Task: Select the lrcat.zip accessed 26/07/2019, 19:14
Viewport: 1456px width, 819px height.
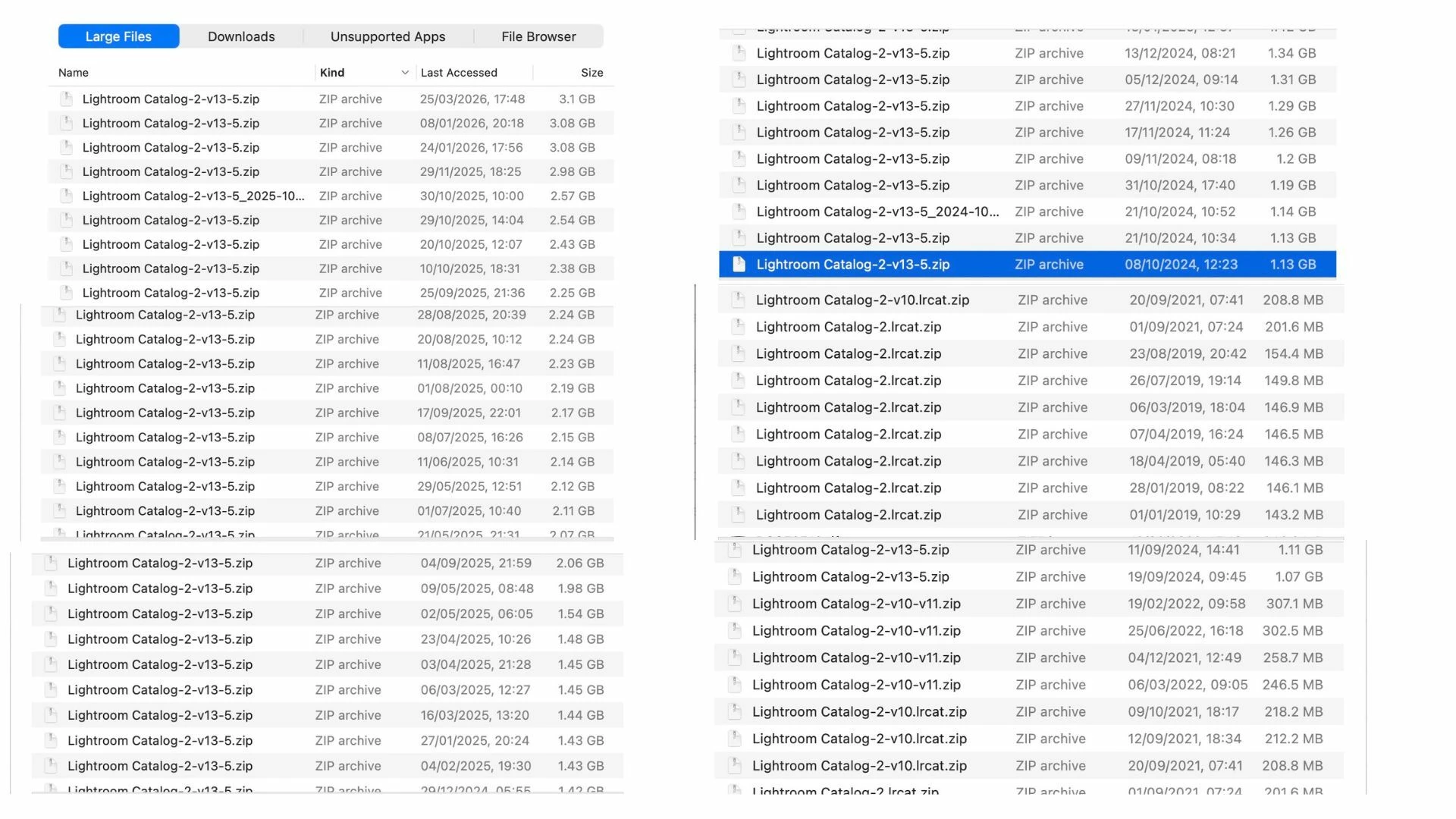Action: [849, 381]
